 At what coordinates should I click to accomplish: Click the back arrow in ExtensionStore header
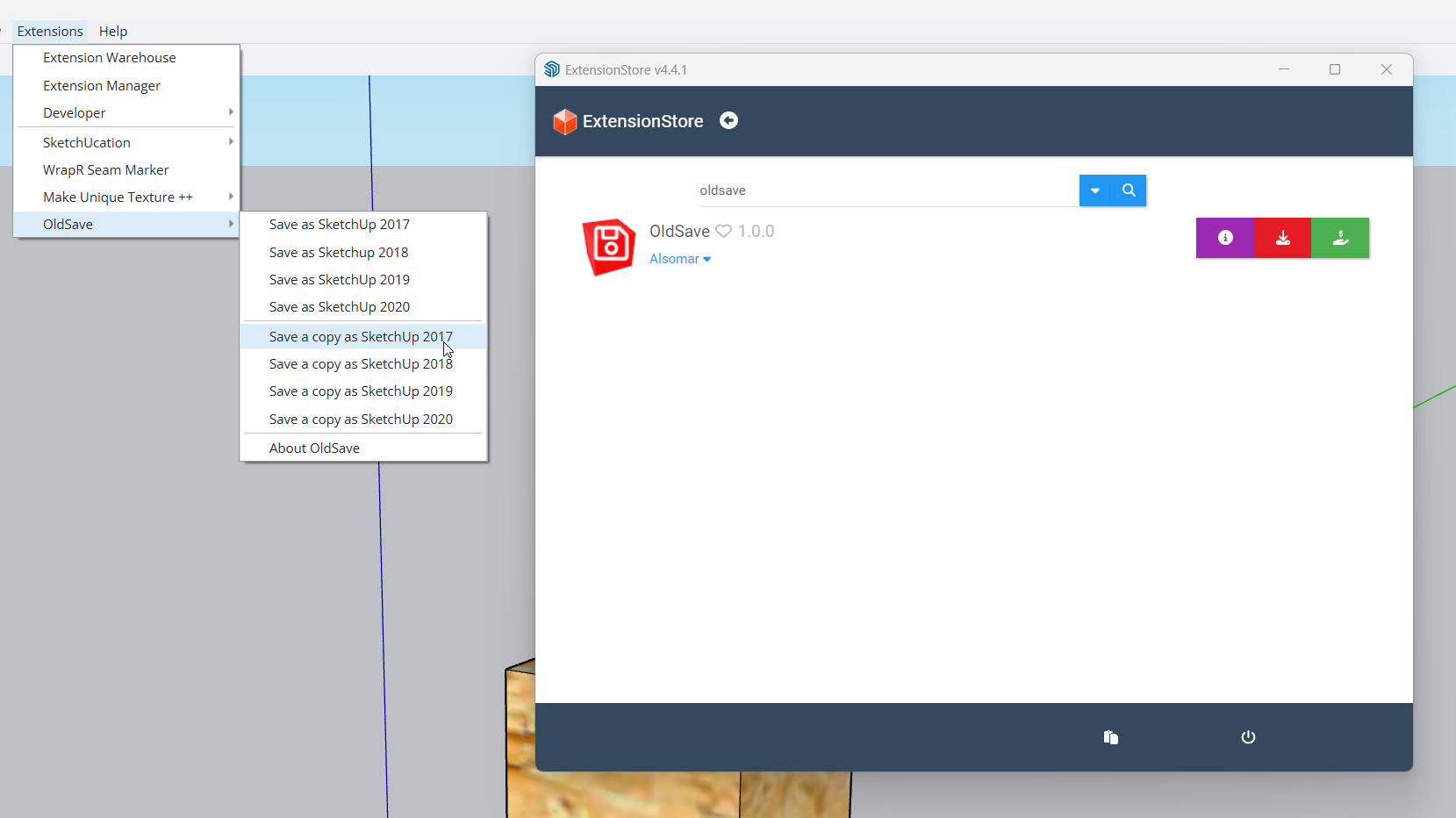728,121
